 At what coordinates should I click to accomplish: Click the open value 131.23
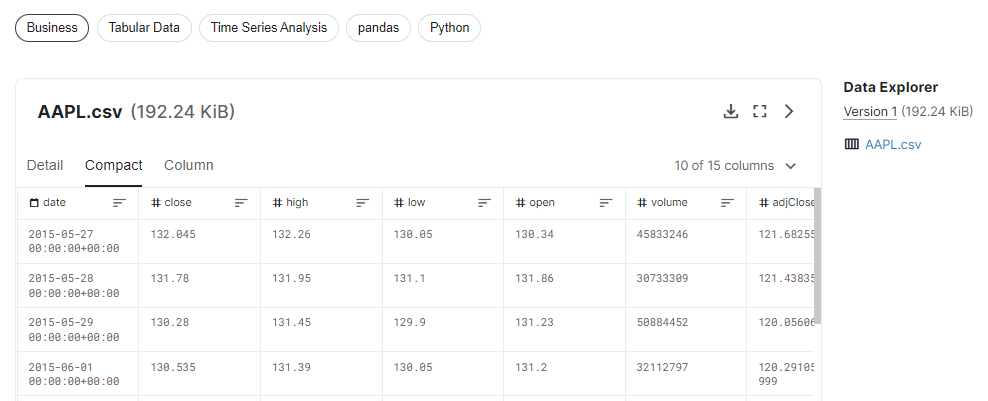click(534, 323)
